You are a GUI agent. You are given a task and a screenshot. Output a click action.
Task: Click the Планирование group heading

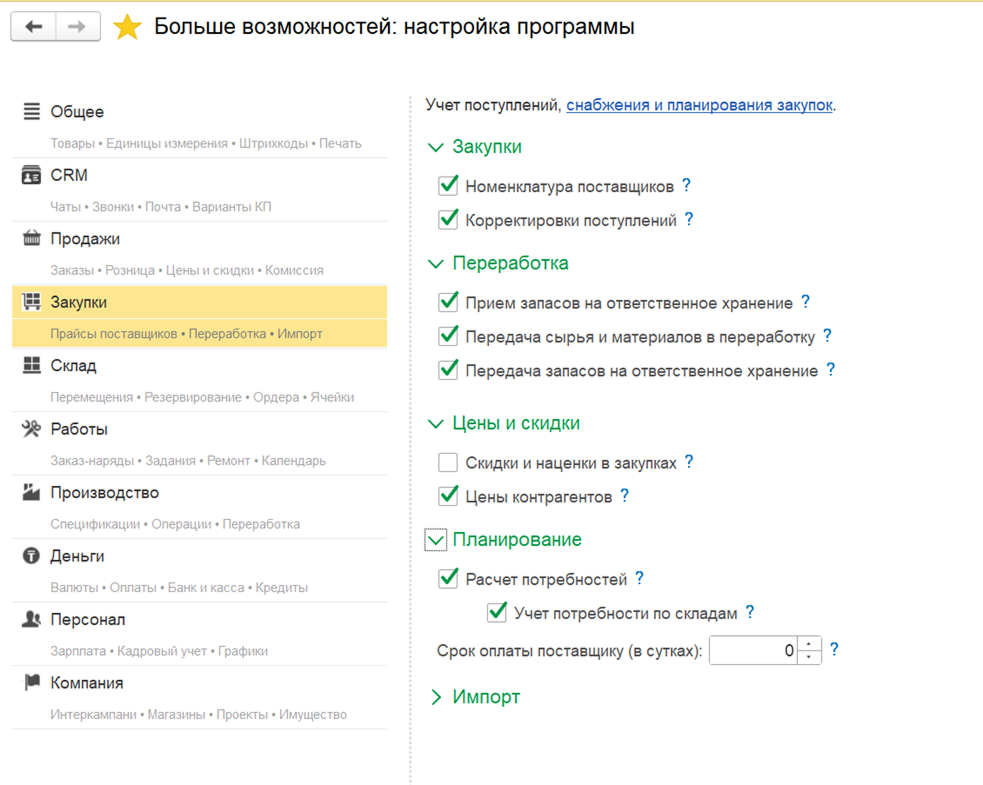coord(517,540)
